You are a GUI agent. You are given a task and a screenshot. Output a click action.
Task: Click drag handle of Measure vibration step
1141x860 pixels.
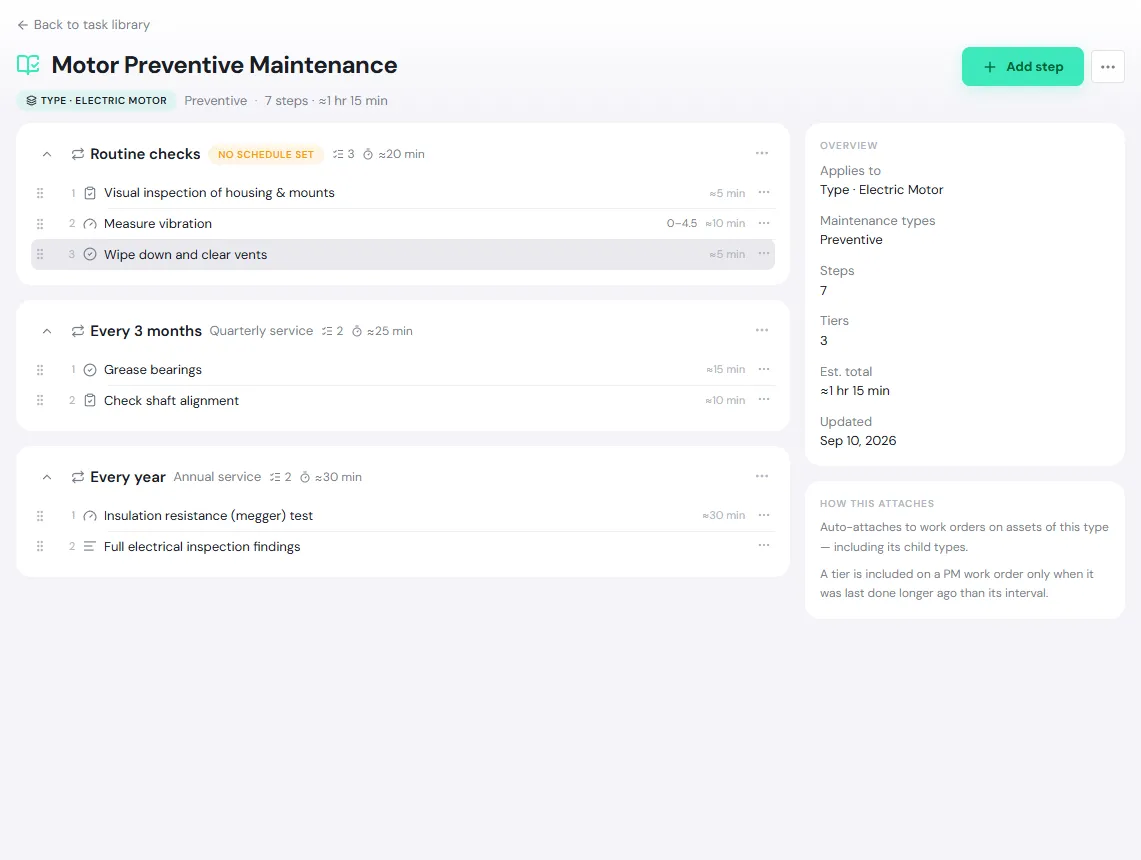point(40,223)
